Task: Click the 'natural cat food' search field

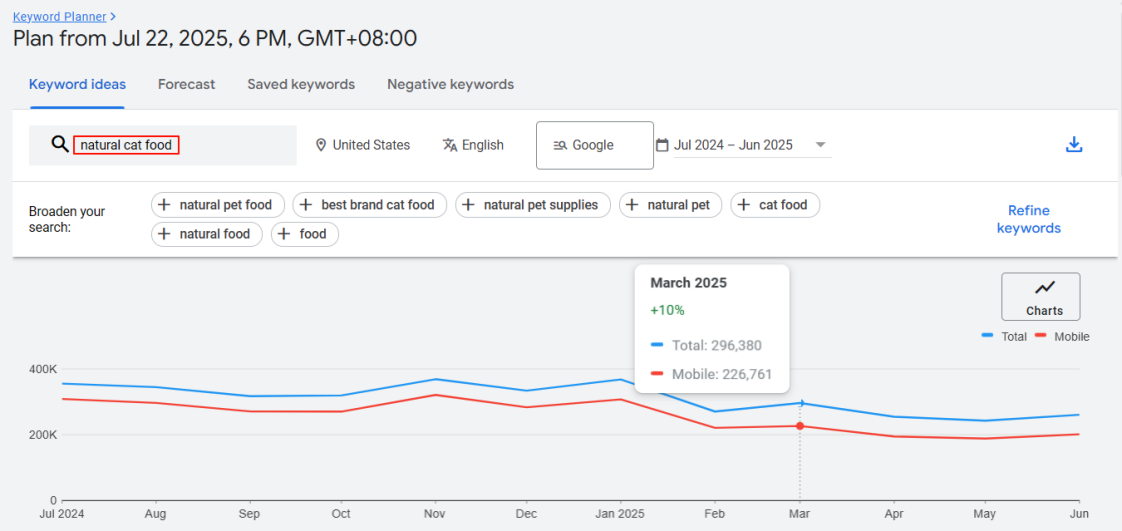Action: point(127,145)
